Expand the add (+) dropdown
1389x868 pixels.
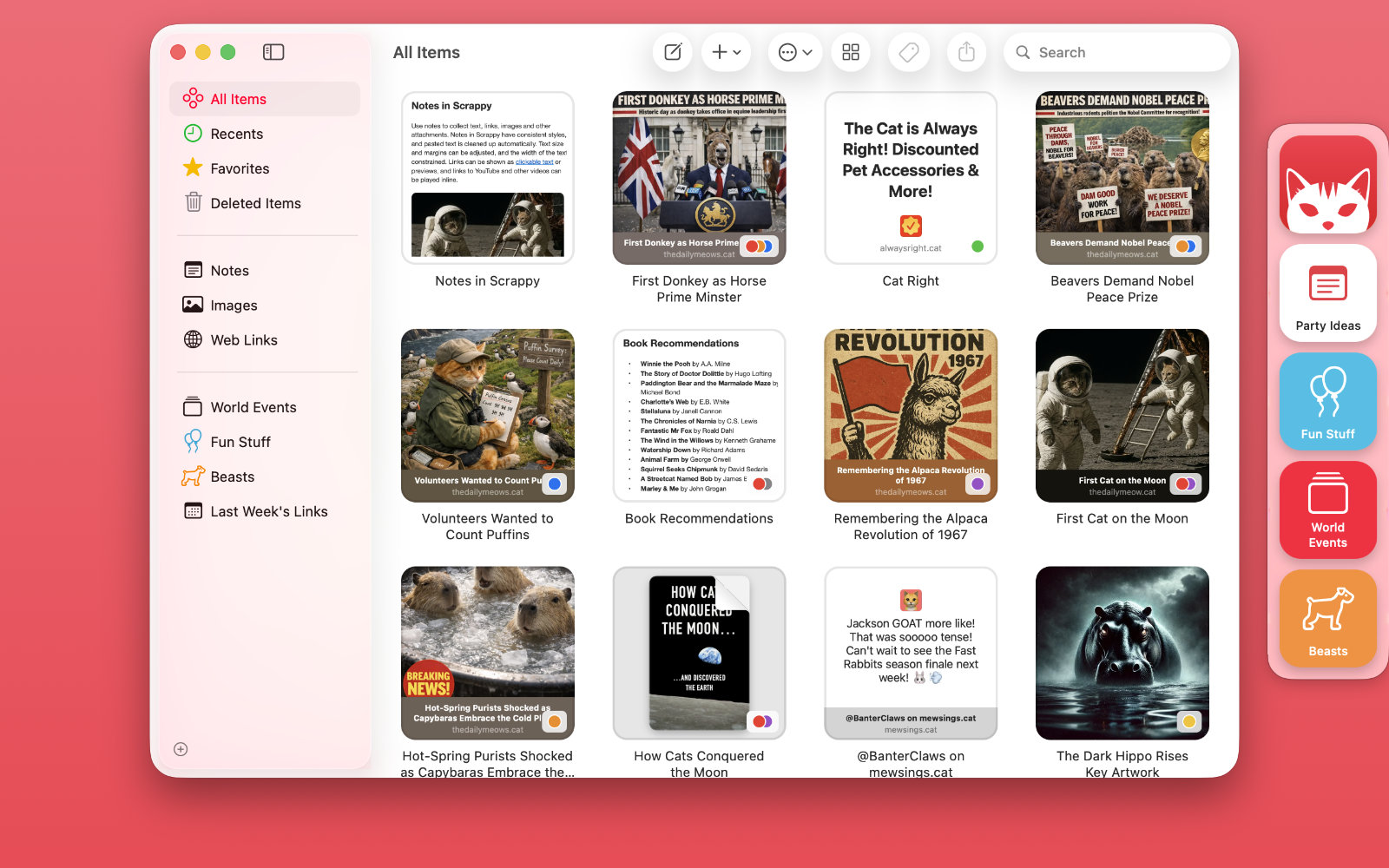tap(726, 52)
